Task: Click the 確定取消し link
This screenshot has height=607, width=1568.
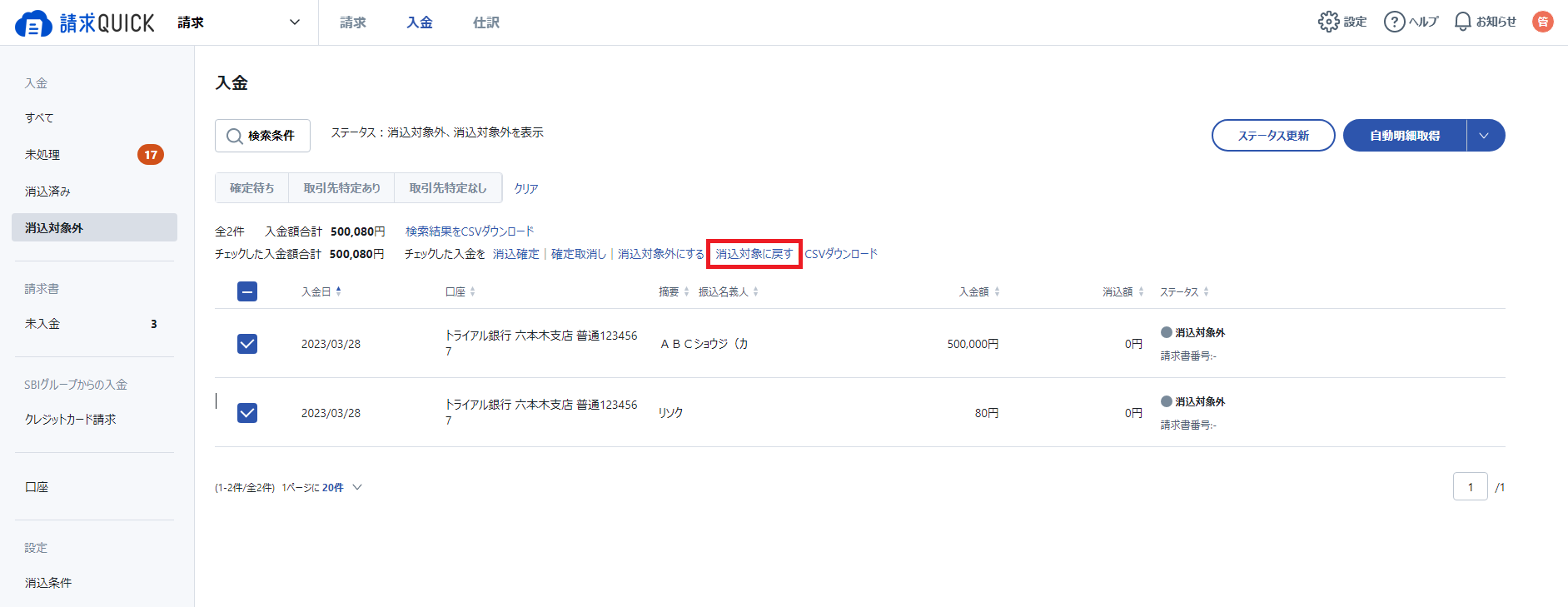Action: 579,254
